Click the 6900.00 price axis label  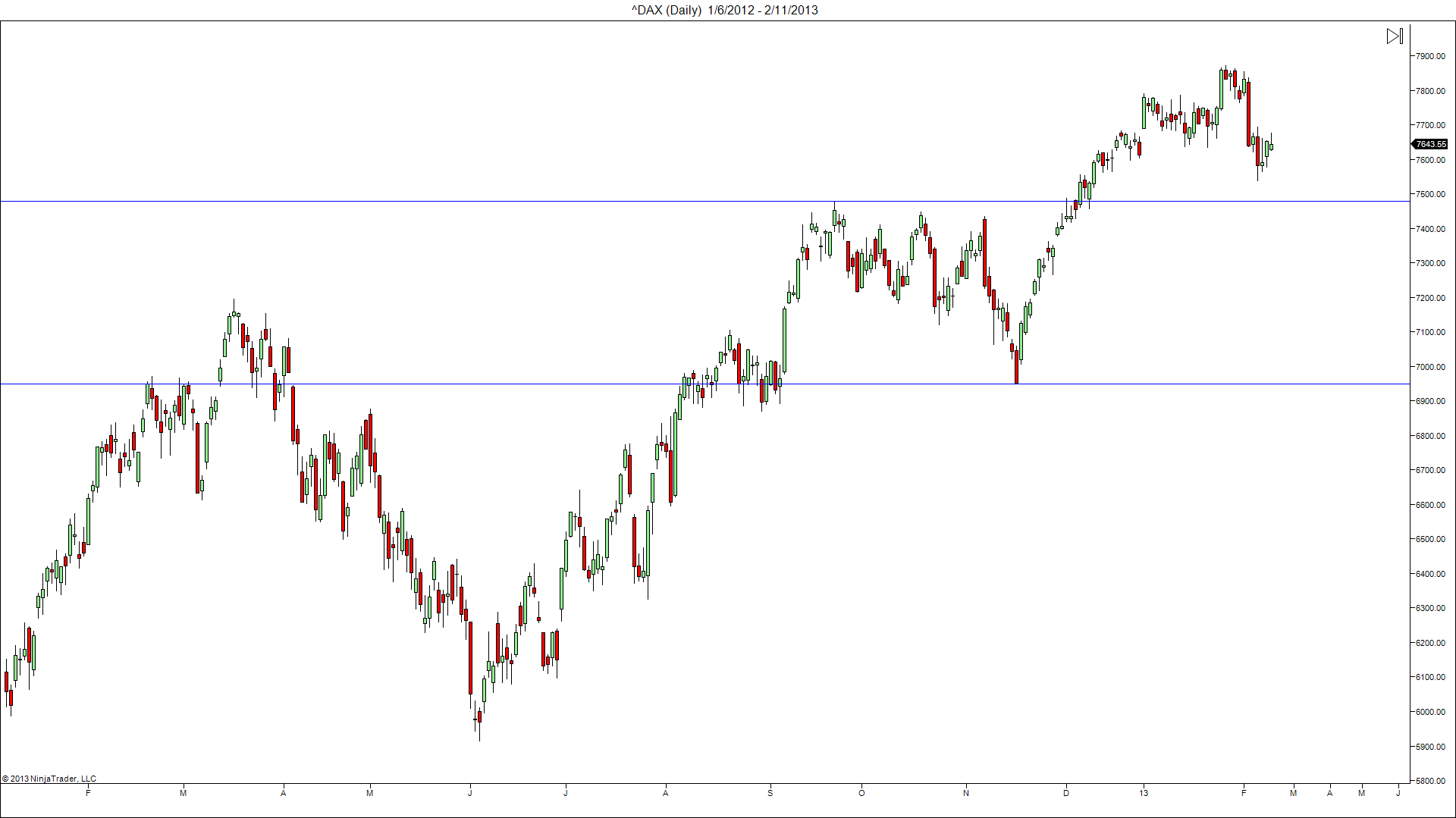point(1430,401)
